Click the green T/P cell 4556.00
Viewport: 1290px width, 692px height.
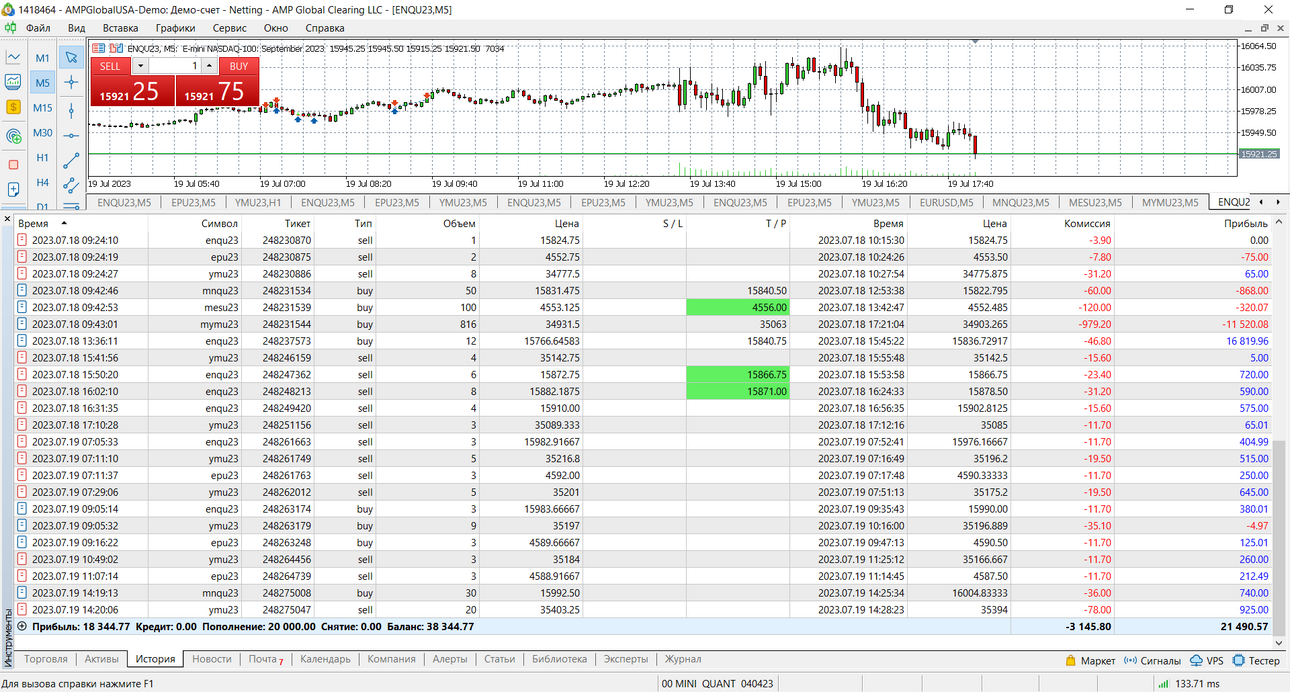pos(738,307)
